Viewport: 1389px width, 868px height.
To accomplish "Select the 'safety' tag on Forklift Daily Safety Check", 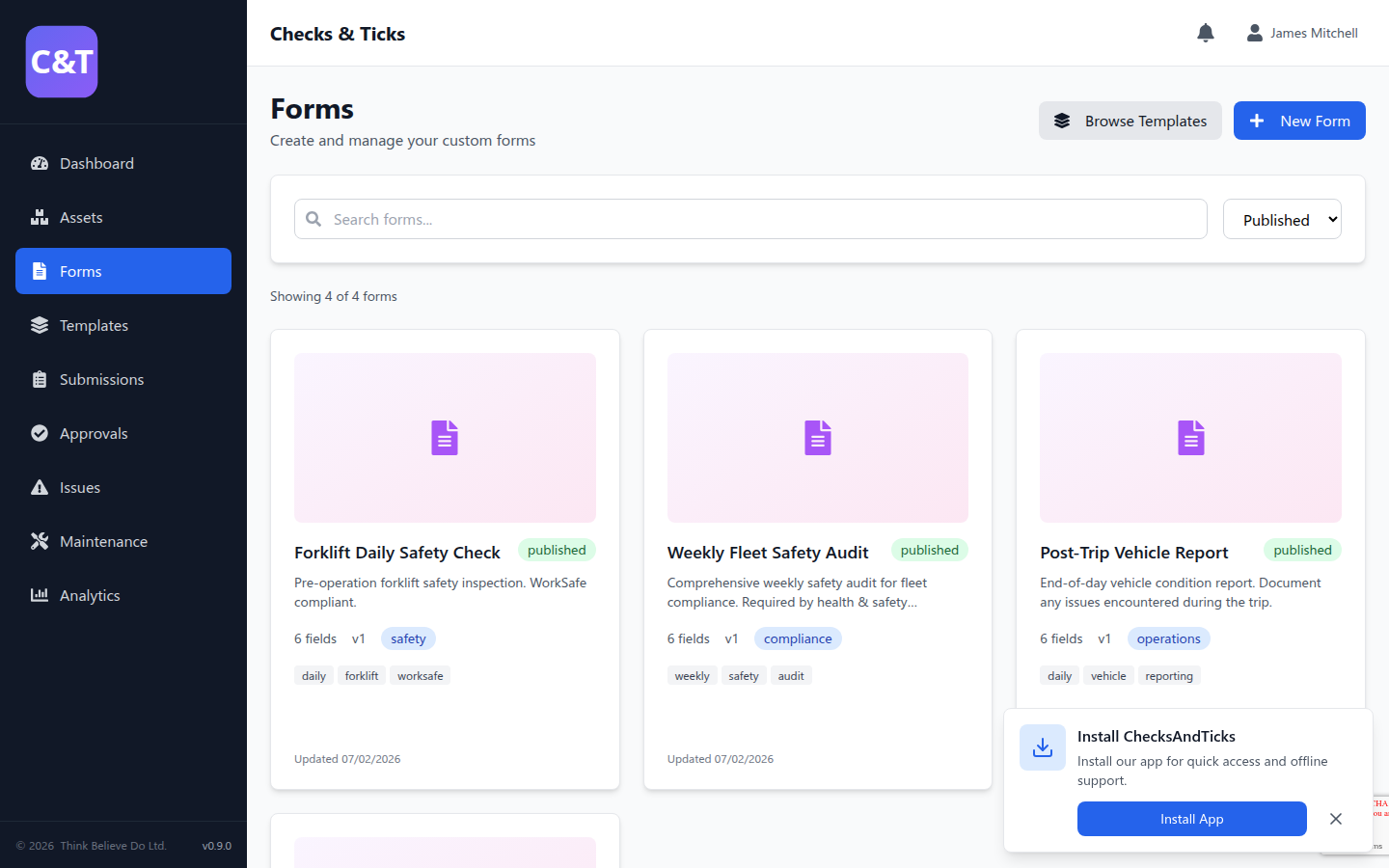I will tap(408, 638).
